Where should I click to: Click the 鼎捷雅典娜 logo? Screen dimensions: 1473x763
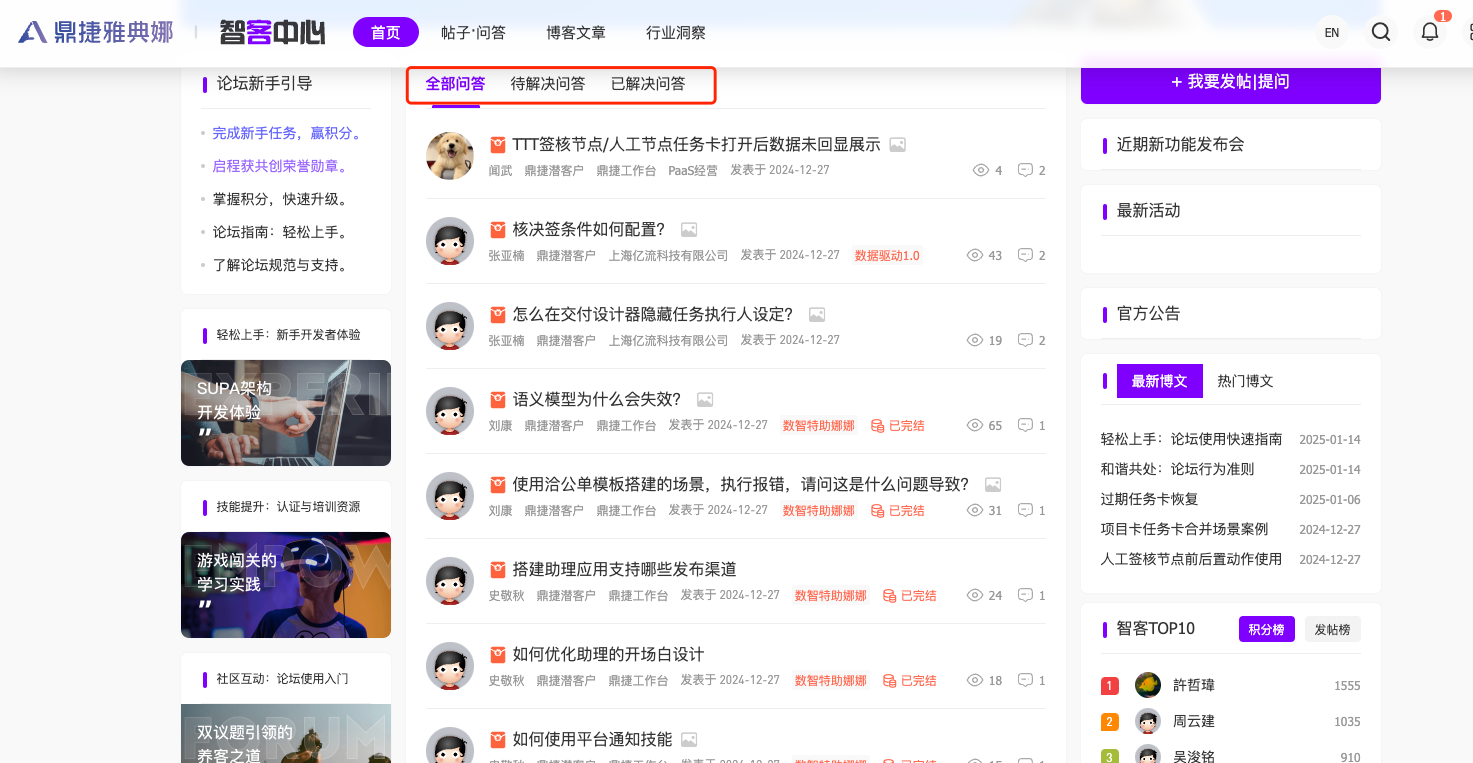tap(96, 32)
